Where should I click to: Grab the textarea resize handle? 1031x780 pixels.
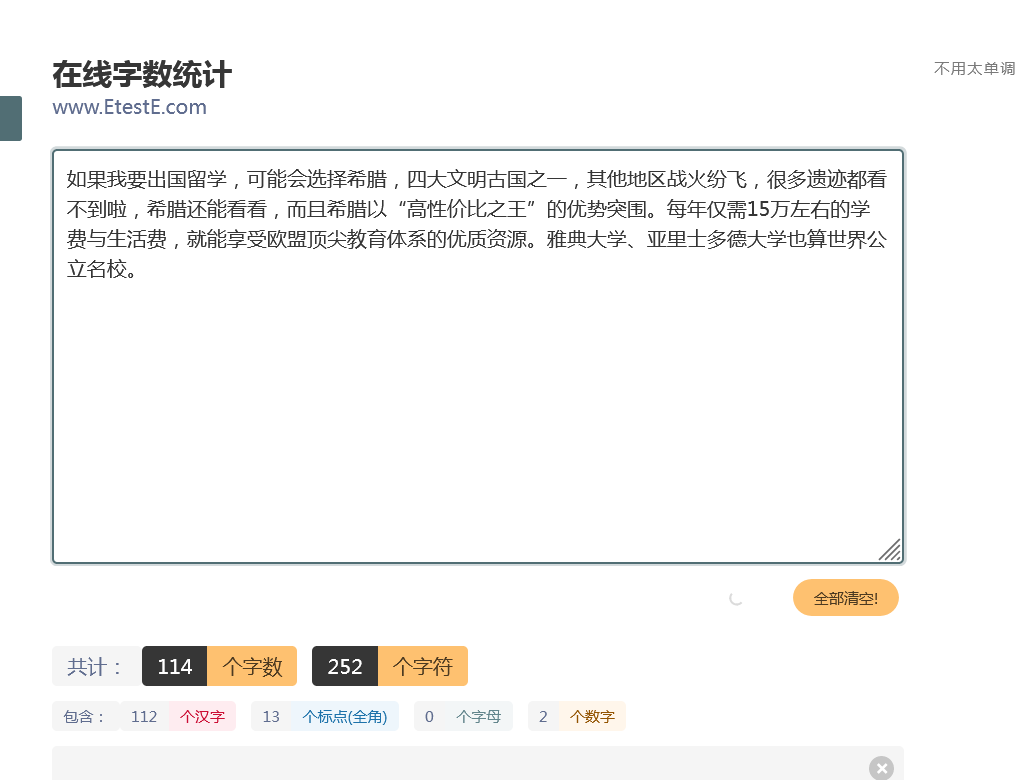point(890,550)
